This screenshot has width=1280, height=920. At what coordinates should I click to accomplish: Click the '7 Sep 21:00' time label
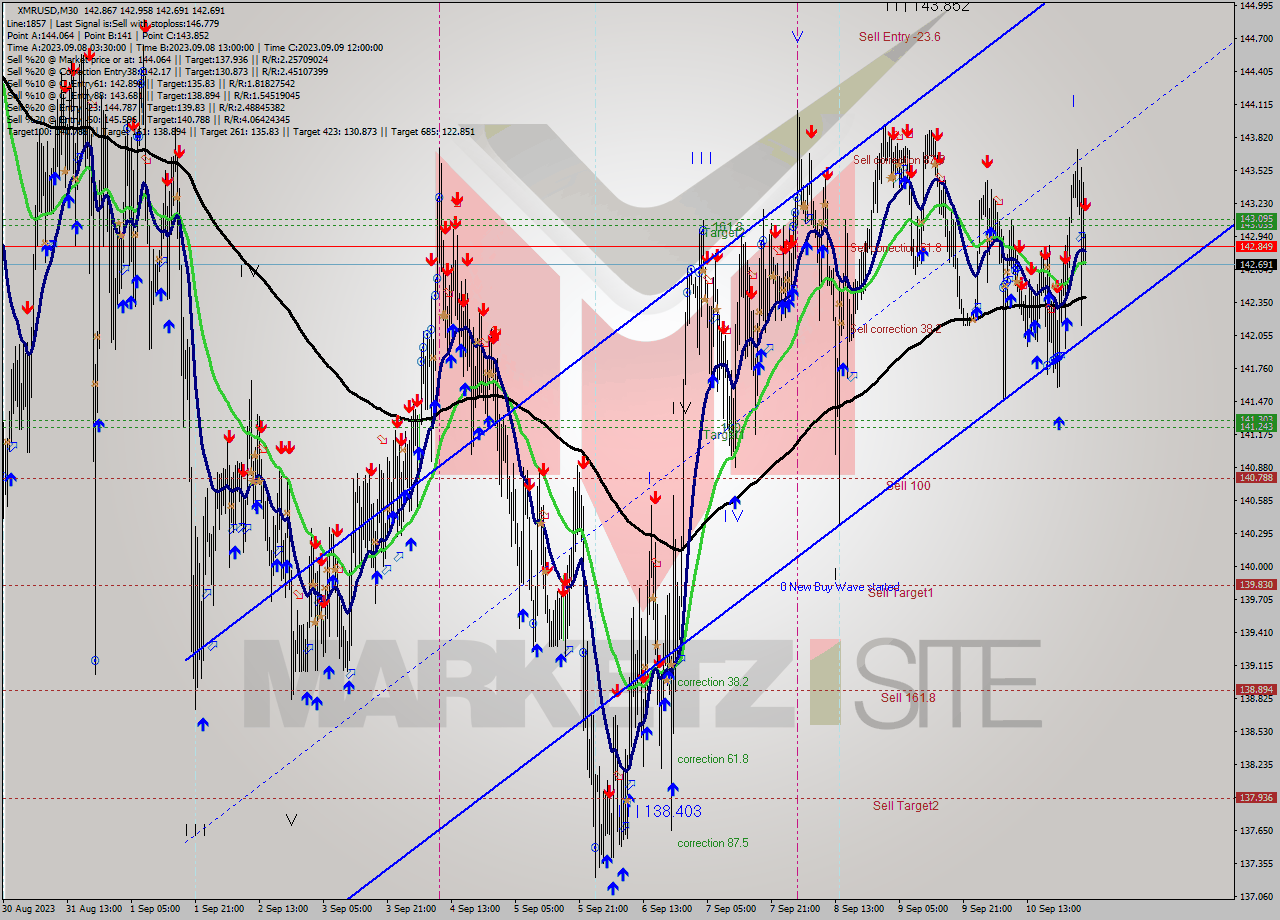pos(795,909)
